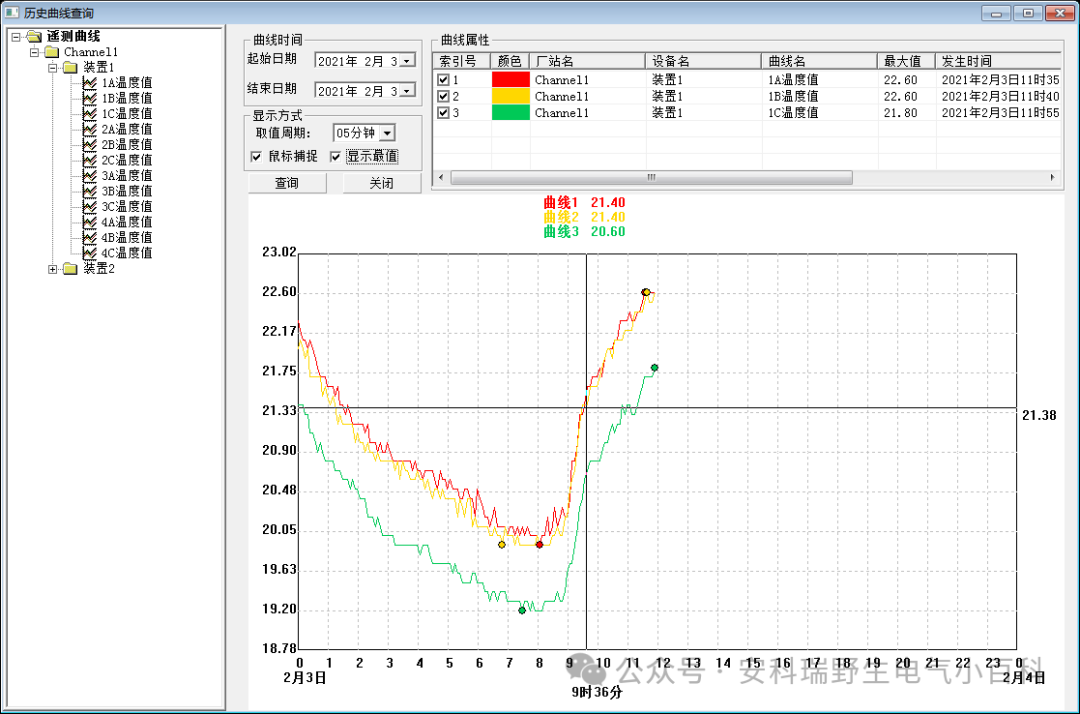Click the Channel1 folder icon in tree
The width and height of the screenshot is (1080, 714).
pos(52,52)
